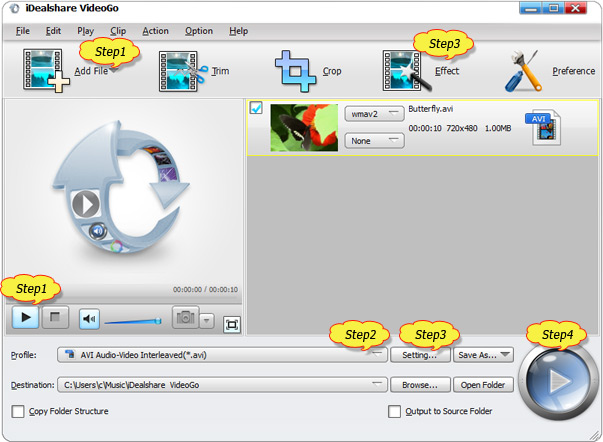
Task: Enable Output to Source Folder
Action: click(394, 411)
